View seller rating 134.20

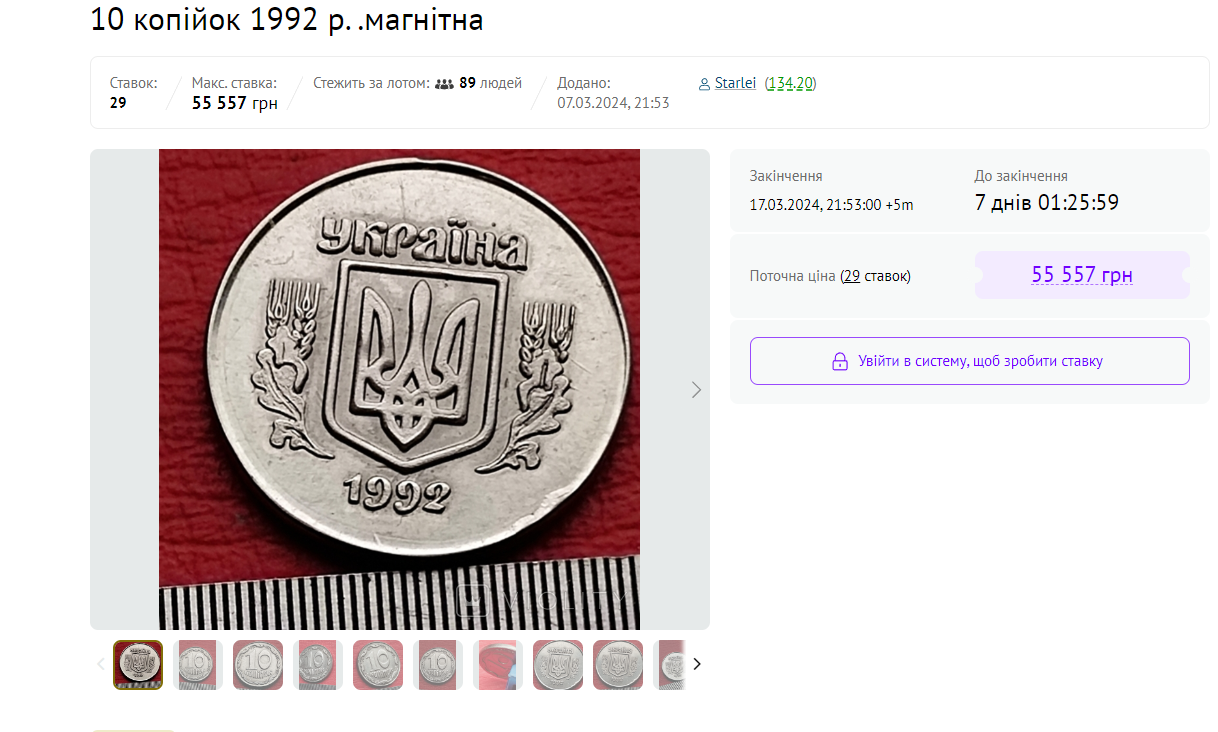pyautogui.click(x=790, y=83)
